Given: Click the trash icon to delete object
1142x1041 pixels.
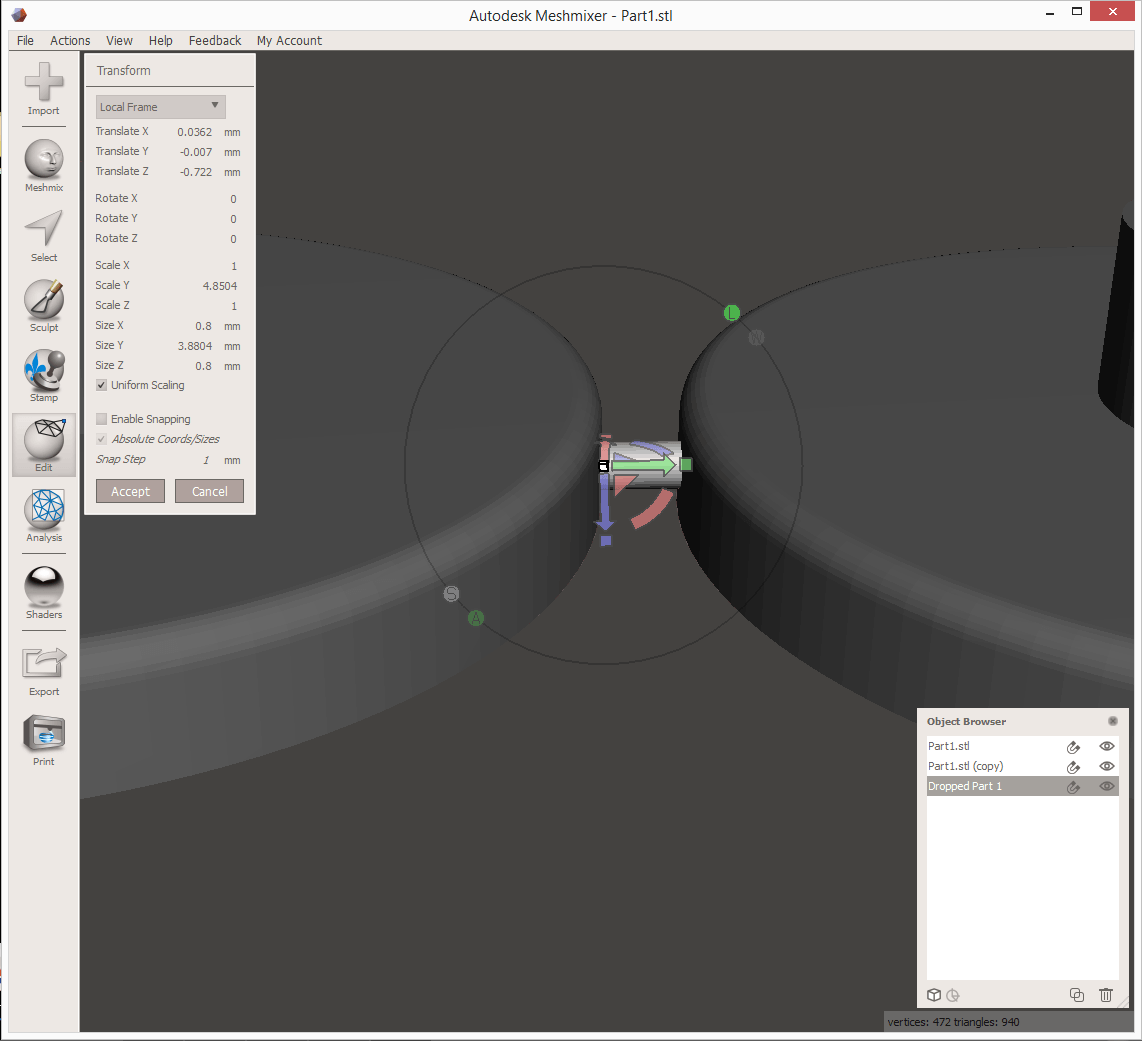Looking at the screenshot, I should click(1106, 995).
